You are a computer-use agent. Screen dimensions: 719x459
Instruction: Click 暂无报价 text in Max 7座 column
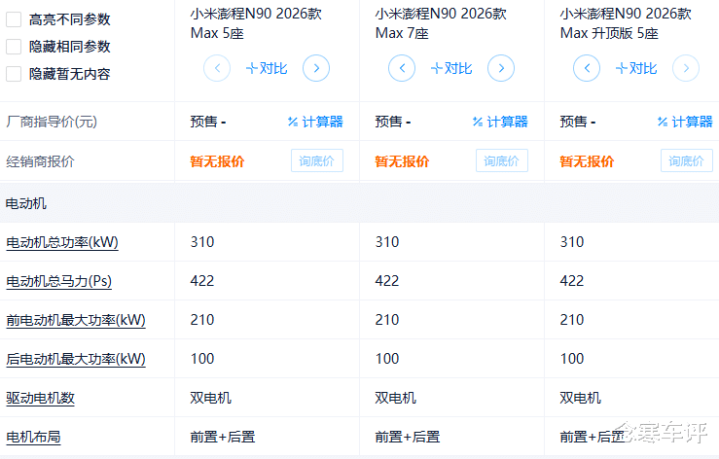(402, 161)
